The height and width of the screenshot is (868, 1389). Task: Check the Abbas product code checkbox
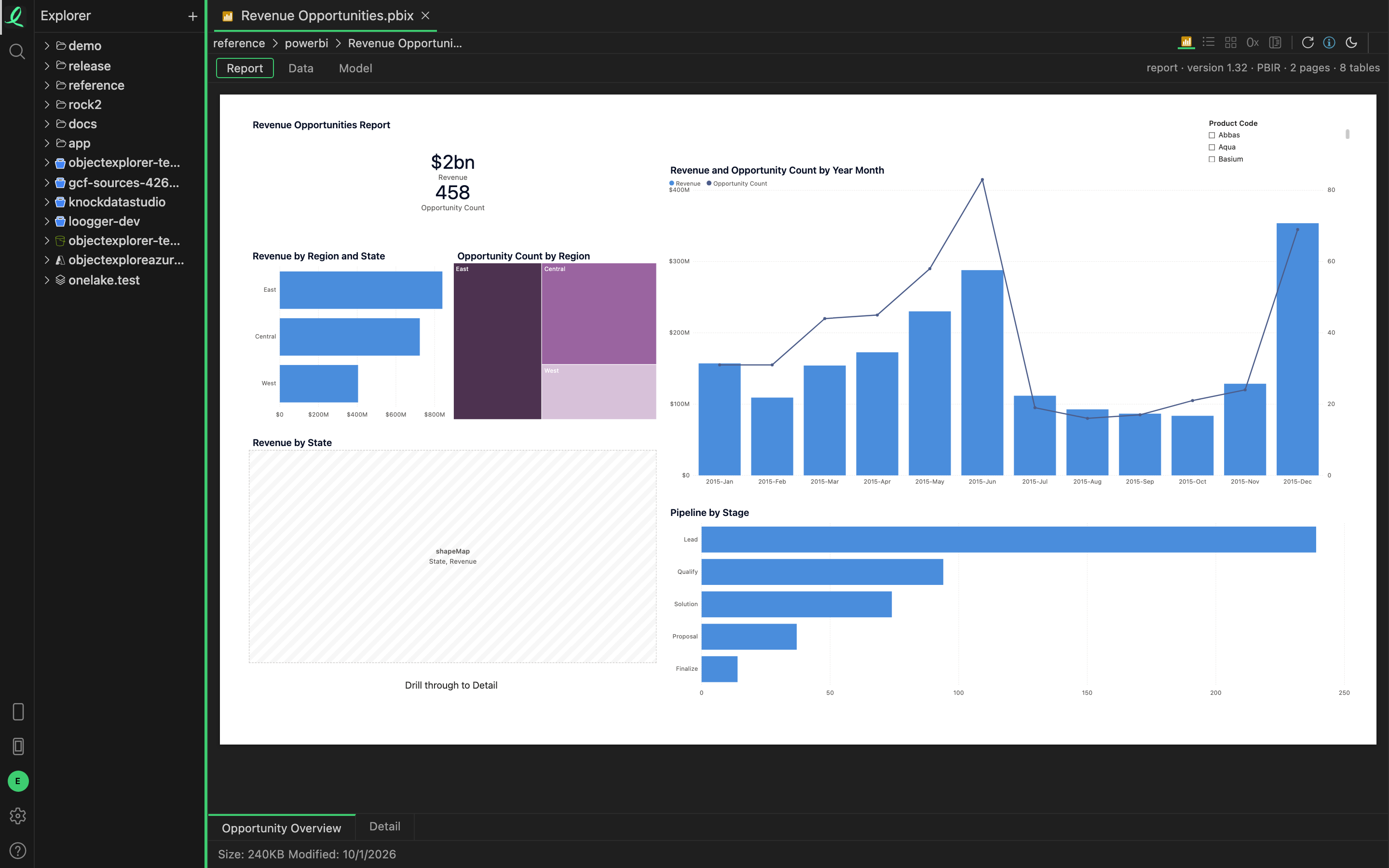pyautogui.click(x=1212, y=136)
